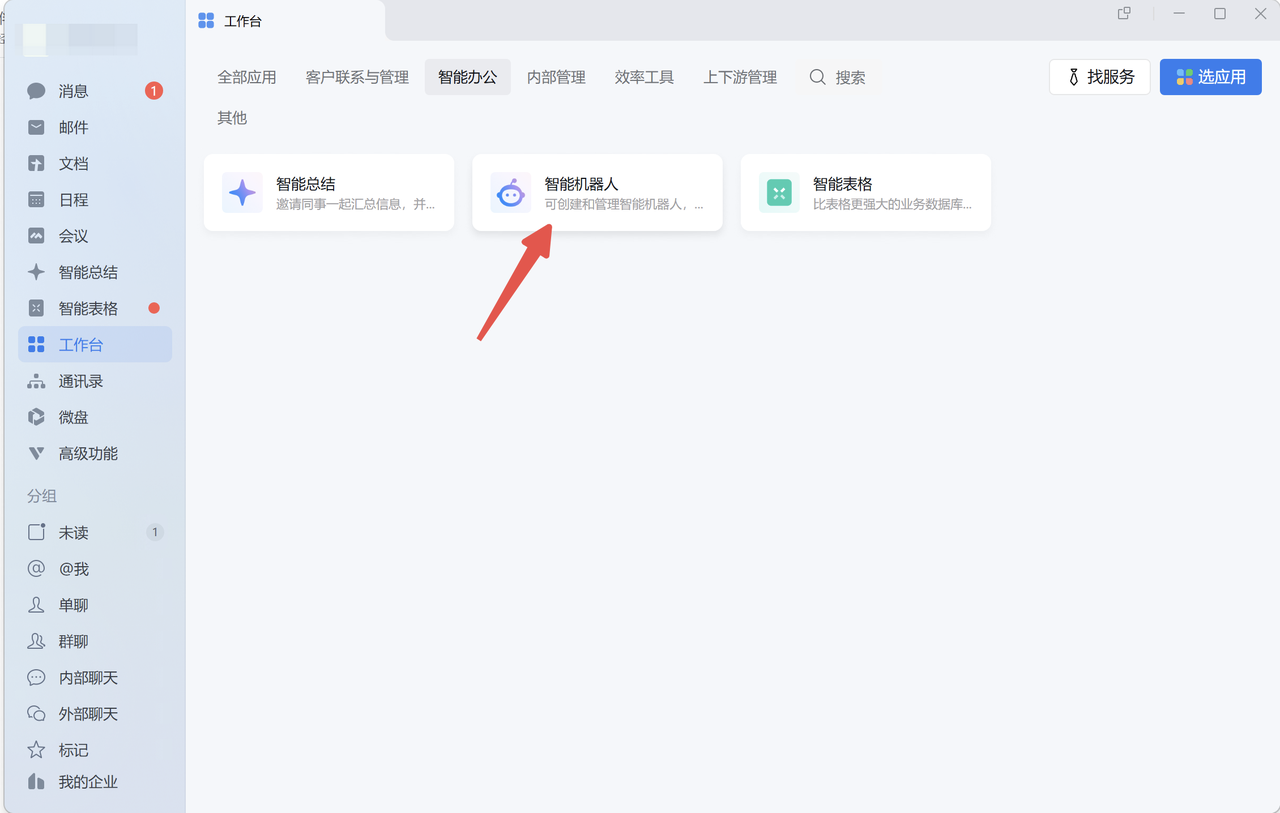Click the blue 选应用 button

(x=1210, y=77)
